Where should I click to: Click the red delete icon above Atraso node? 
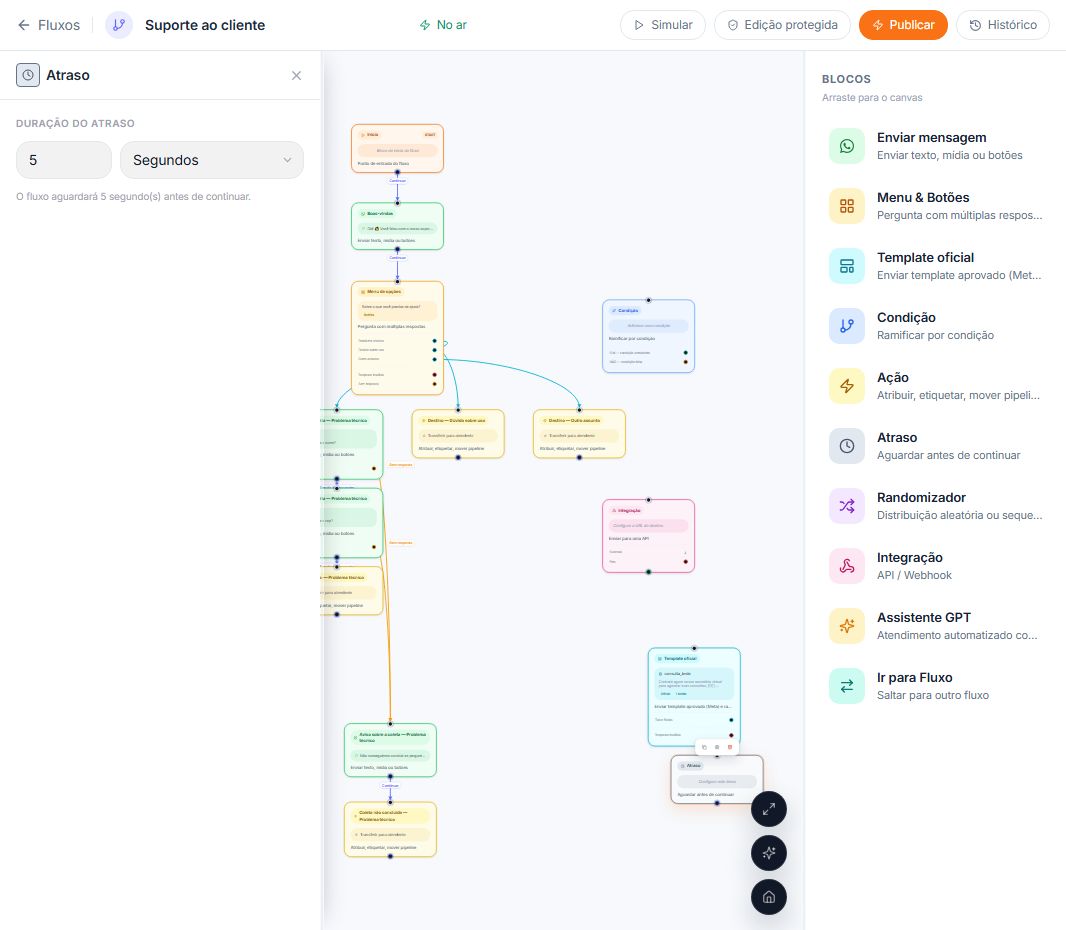click(730, 747)
